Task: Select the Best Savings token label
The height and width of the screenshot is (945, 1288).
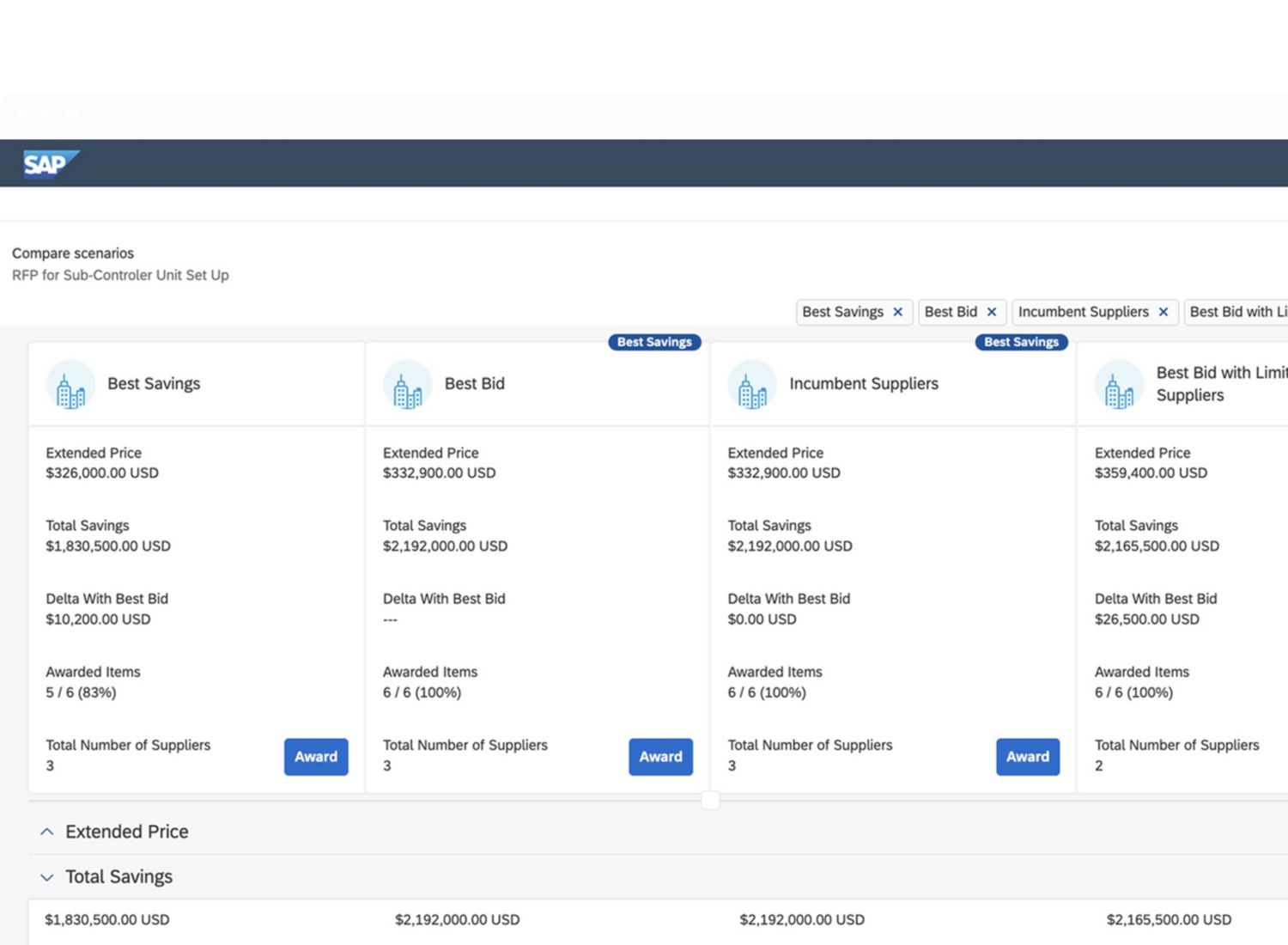Action: tap(842, 312)
